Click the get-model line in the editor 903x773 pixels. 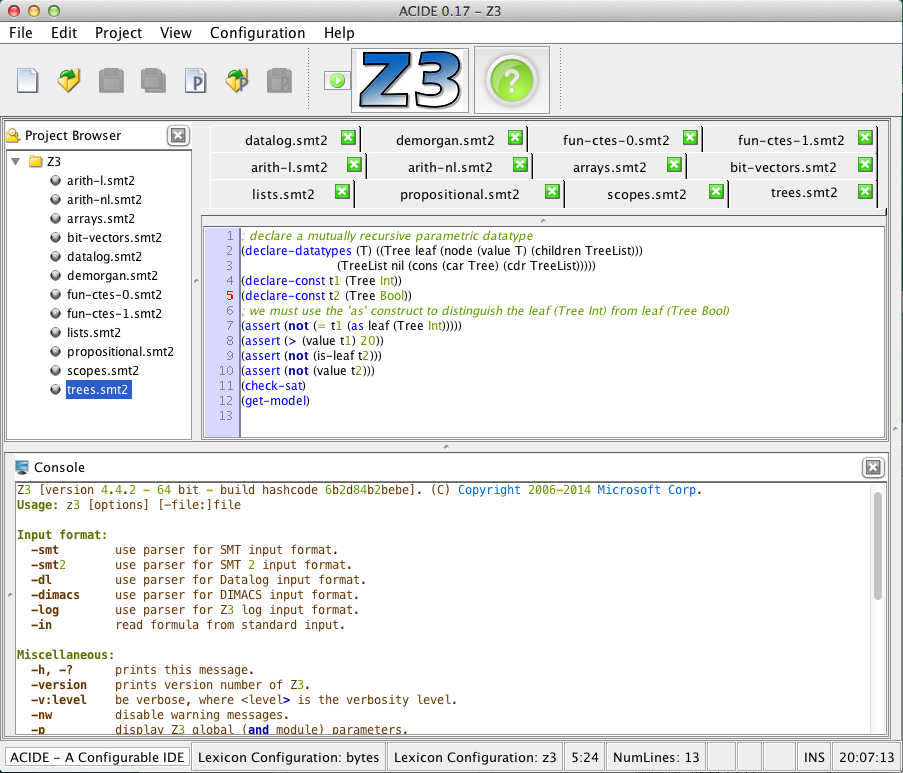[276, 400]
